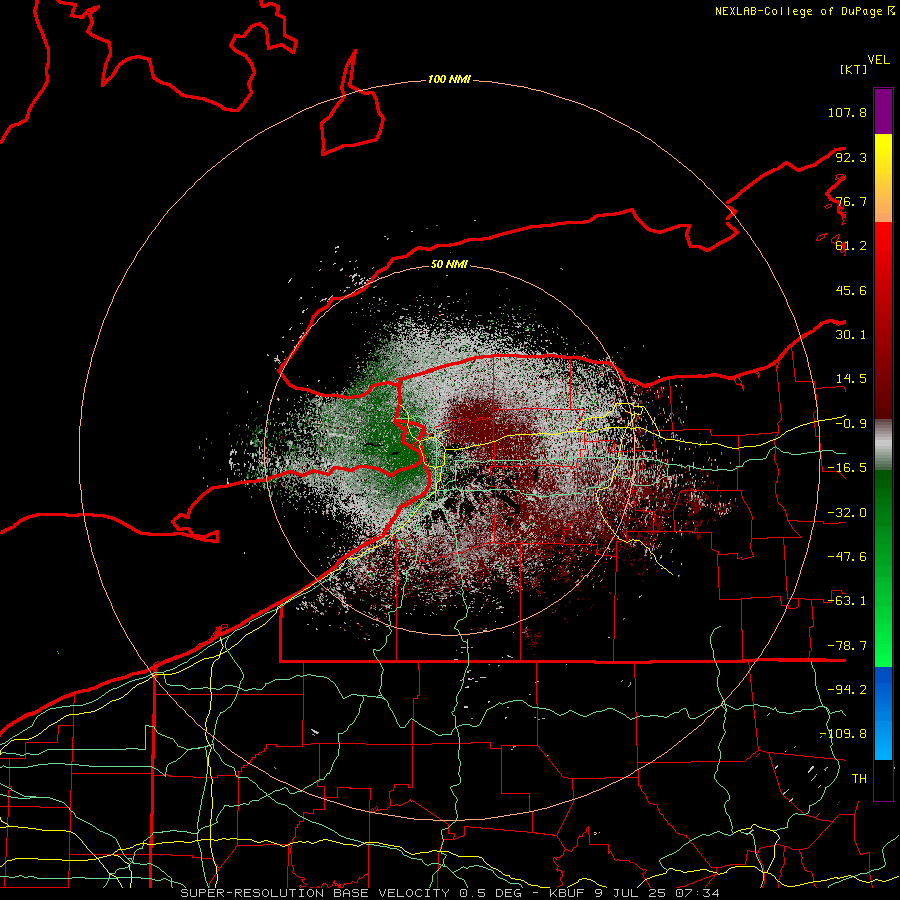Click the 107.8 velocity scale value
The width and height of the screenshot is (900, 900).
(x=847, y=112)
